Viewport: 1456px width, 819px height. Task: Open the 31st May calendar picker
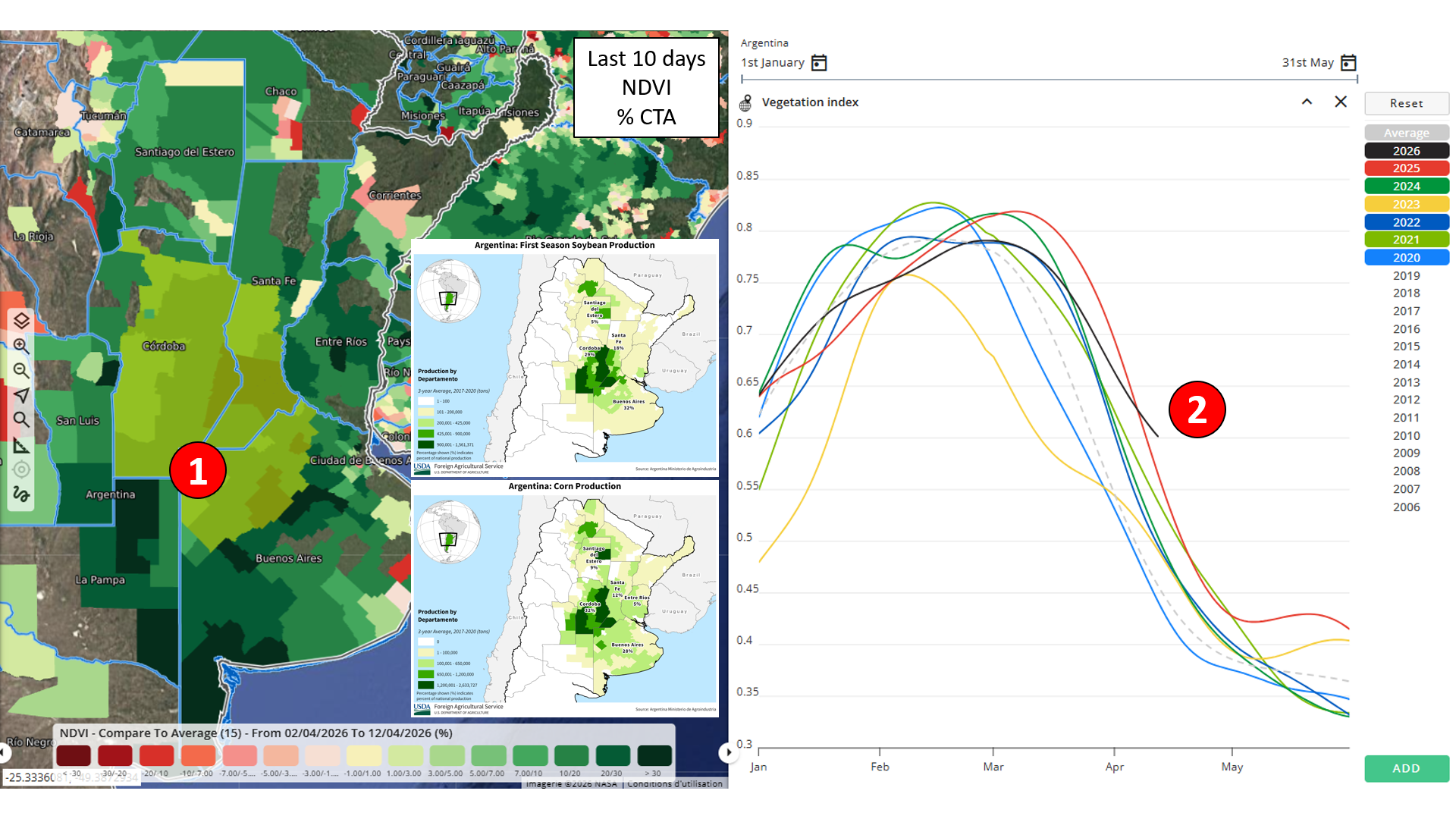pyautogui.click(x=1348, y=63)
